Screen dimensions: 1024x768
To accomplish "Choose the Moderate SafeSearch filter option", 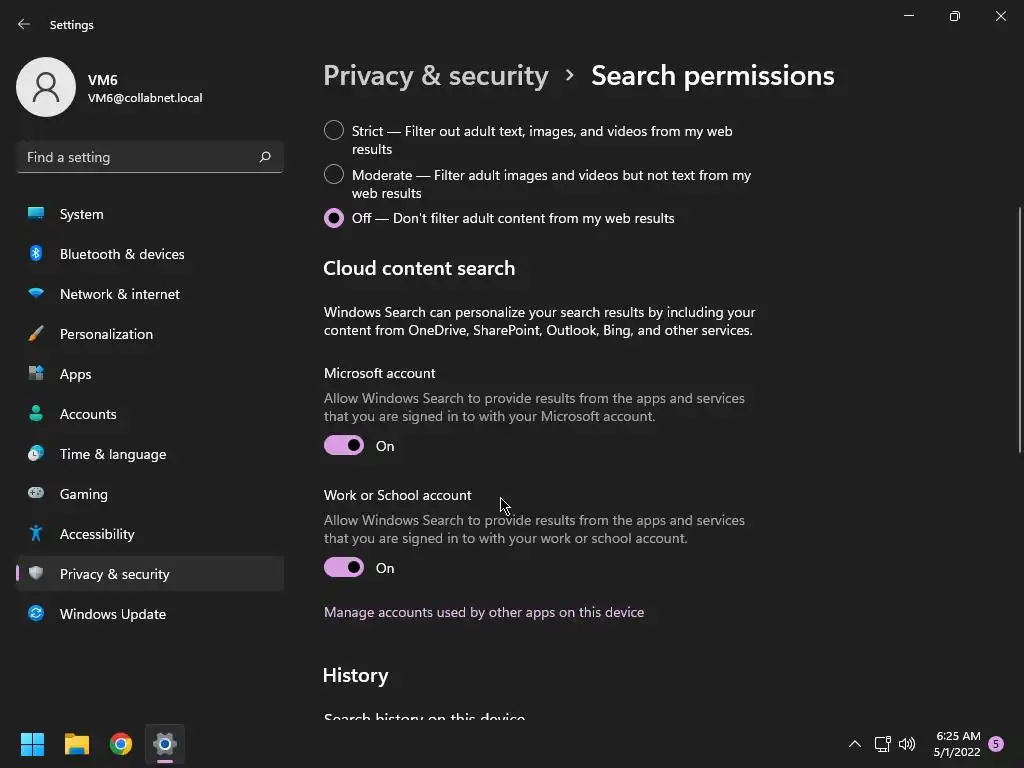I will (334, 175).
